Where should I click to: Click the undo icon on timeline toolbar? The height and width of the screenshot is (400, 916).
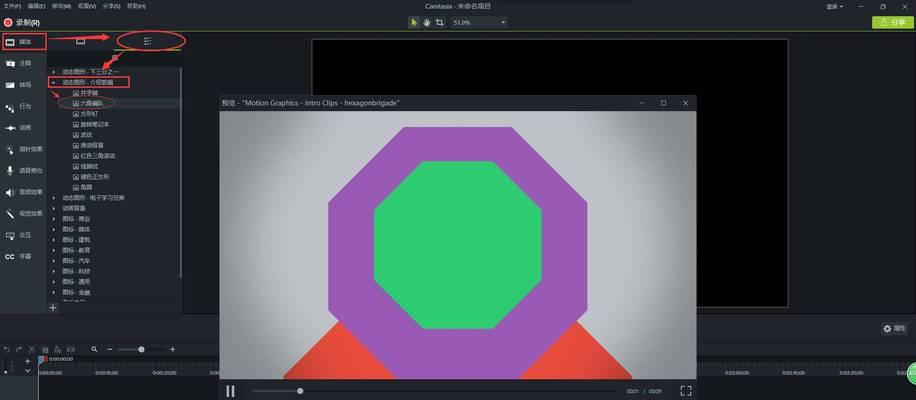pos(6,349)
